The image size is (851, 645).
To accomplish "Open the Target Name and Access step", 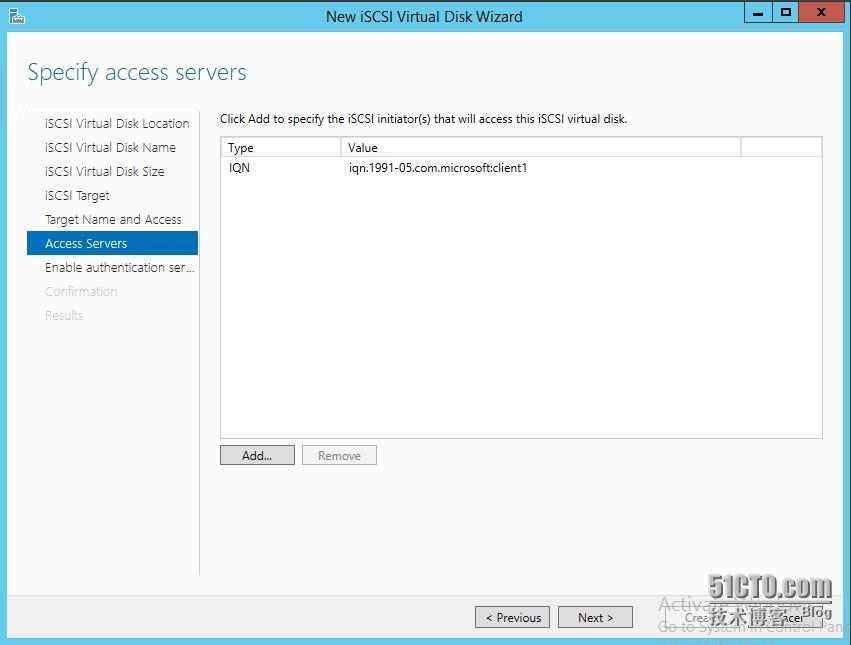I will click(113, 219).
